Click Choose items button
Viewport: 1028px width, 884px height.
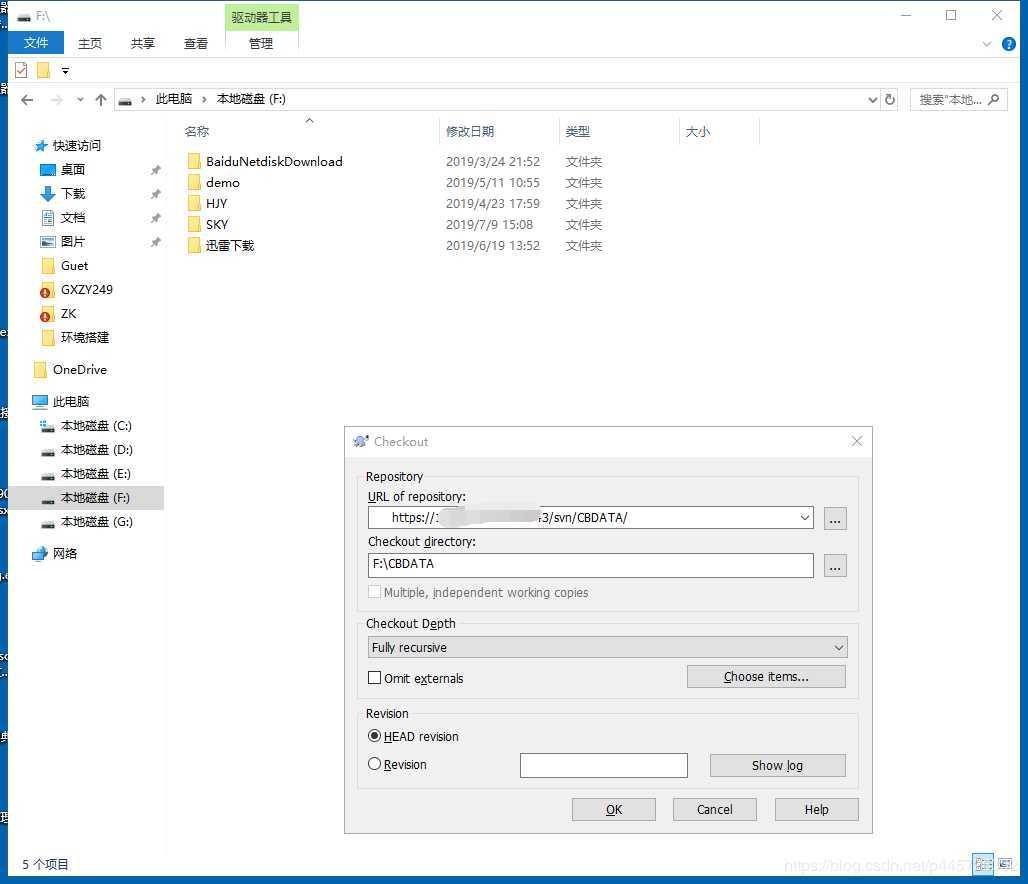pyautogui.click(x=766, y=677)
